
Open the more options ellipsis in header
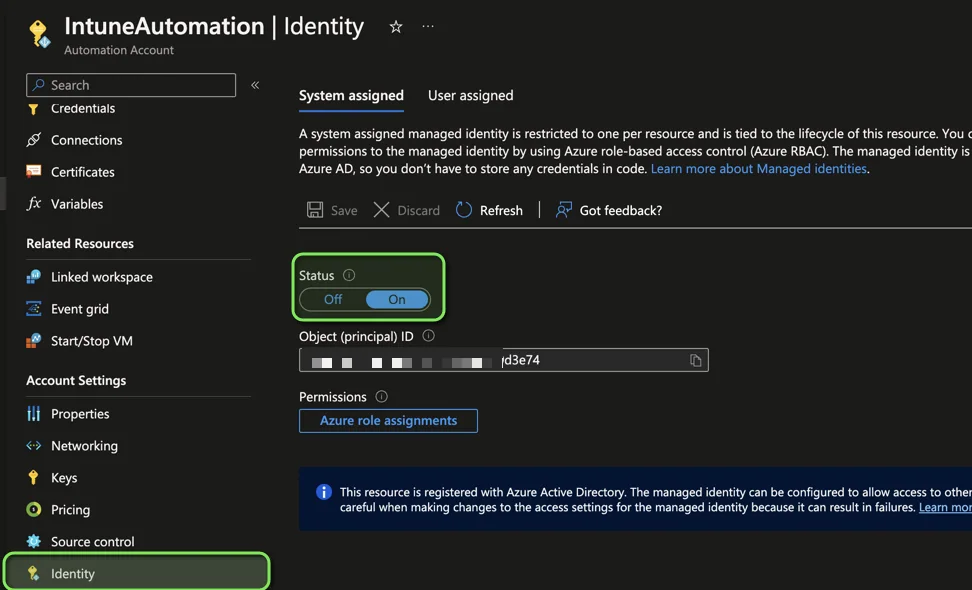click(428, 27)
